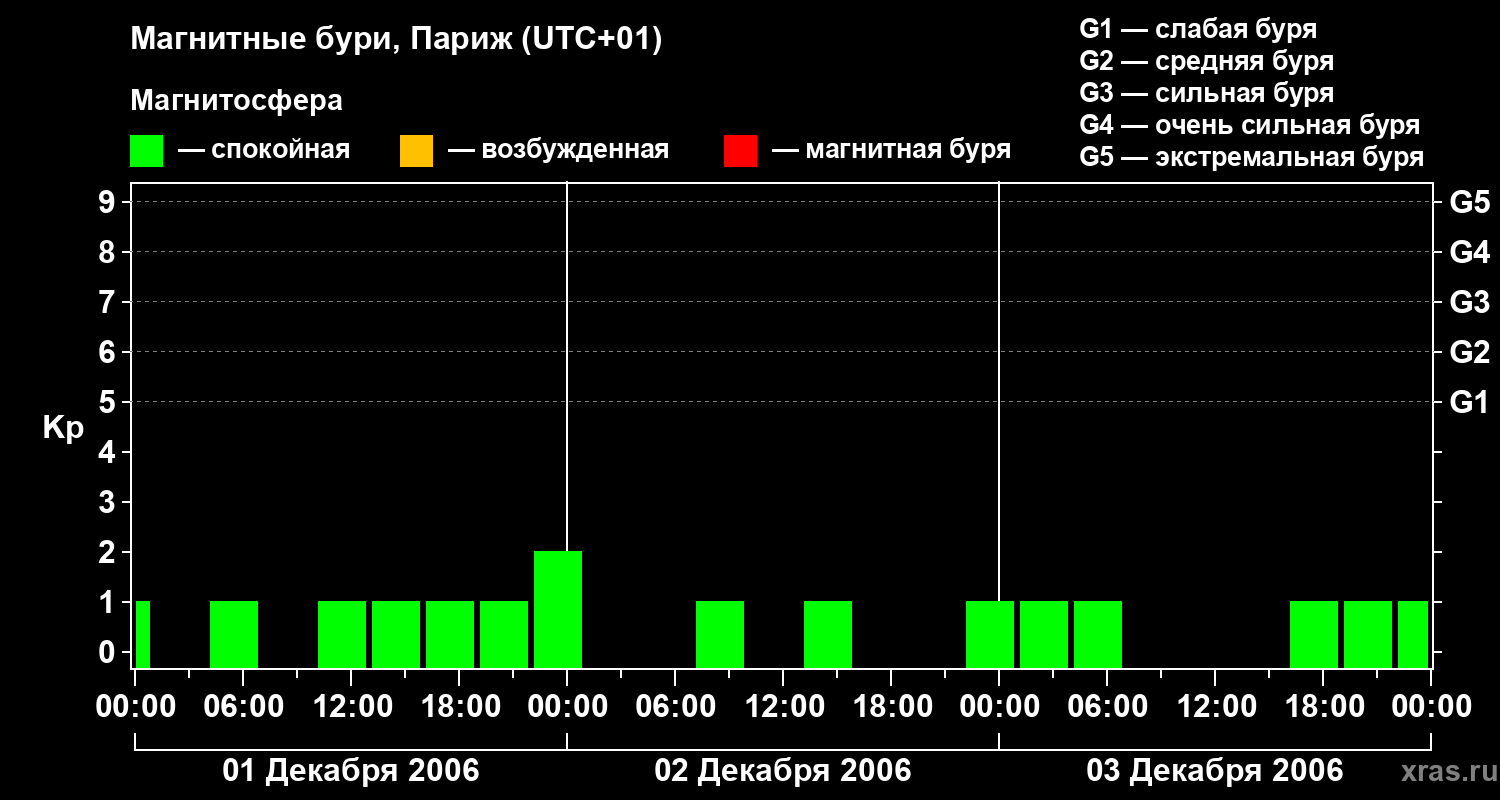
Task: Select the chart title Магнитные бури, Париж (UTC+01)
Action: click(x=397, y=40)
